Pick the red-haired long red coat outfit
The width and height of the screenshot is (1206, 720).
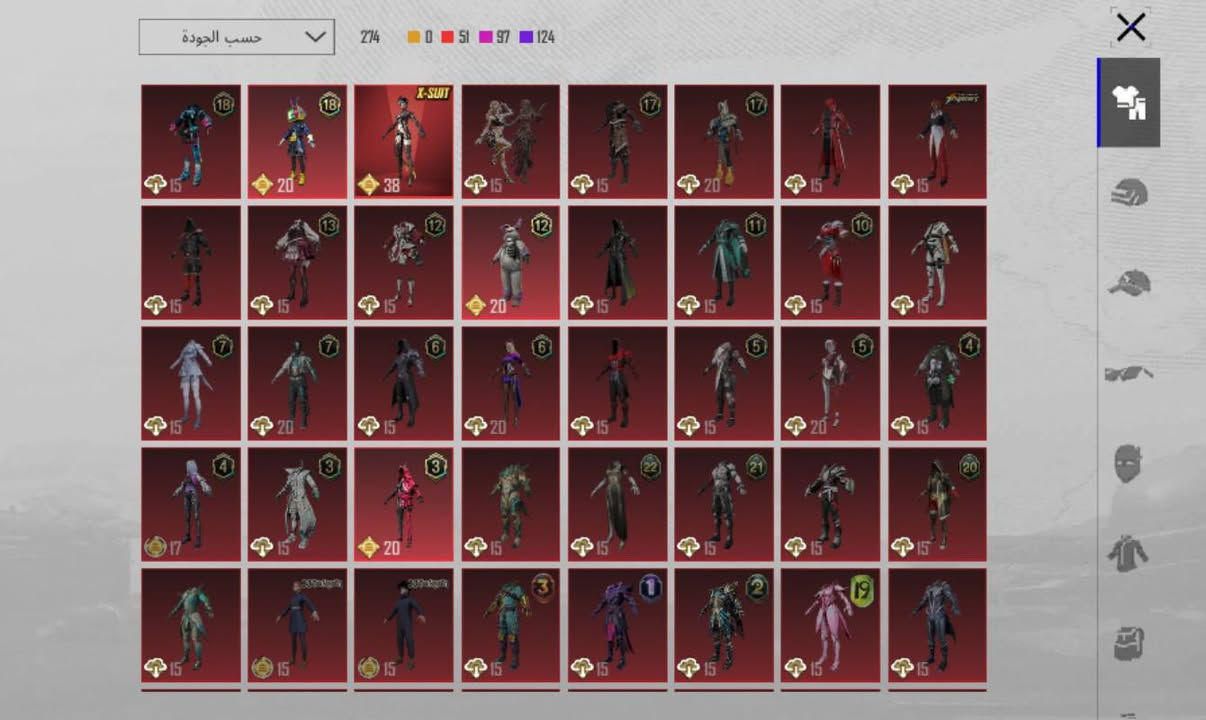click(x=831, y=141)
